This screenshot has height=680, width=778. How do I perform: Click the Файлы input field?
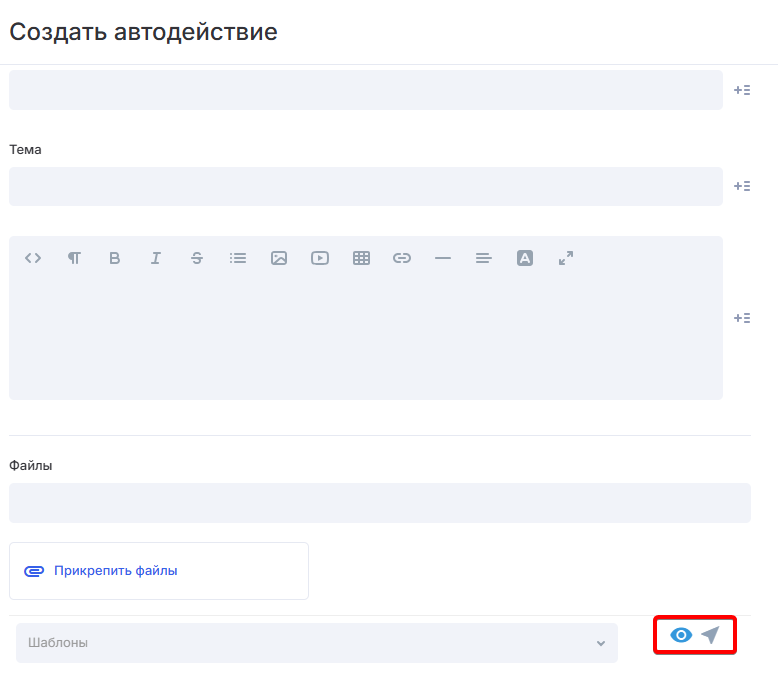(x=380, y=503)
